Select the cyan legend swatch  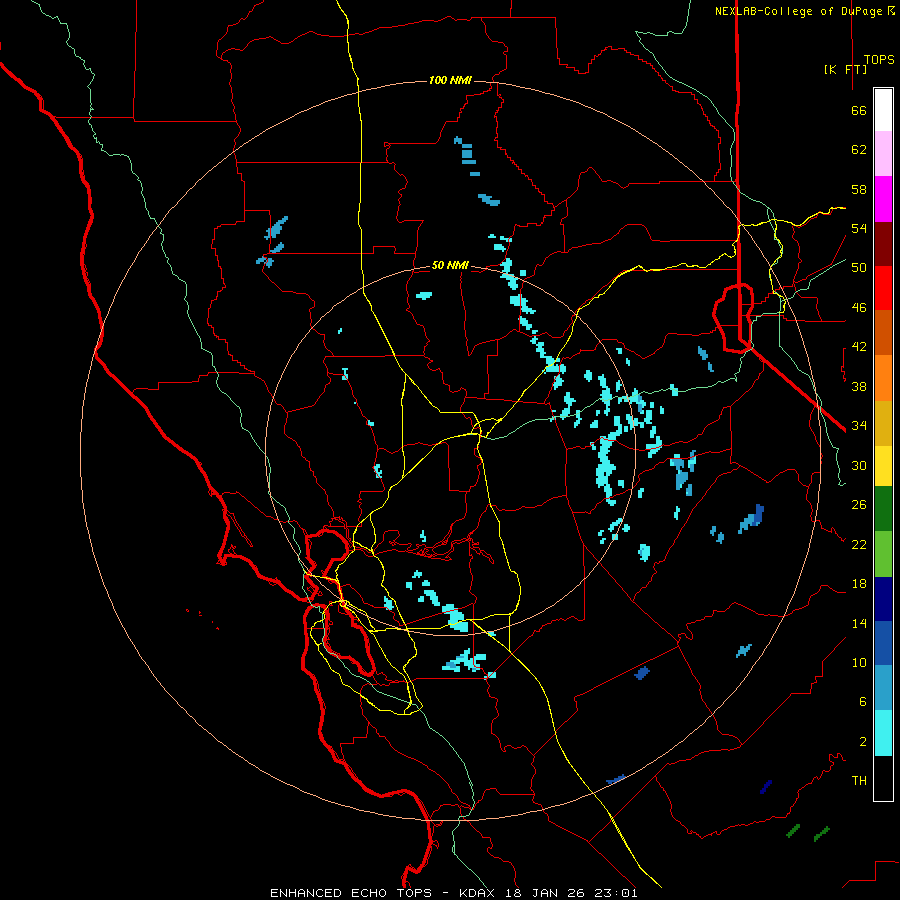pyautogui.click(x=883, y=733)
